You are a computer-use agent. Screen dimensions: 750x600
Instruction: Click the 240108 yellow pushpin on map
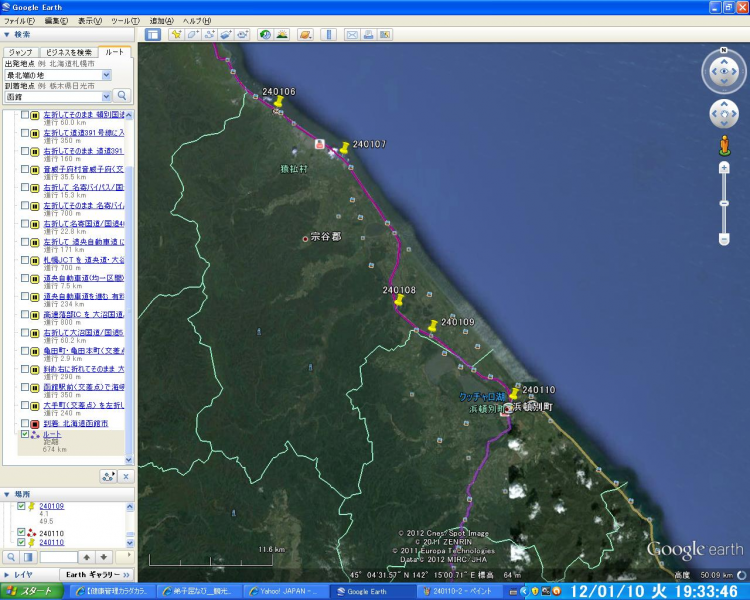399,300
